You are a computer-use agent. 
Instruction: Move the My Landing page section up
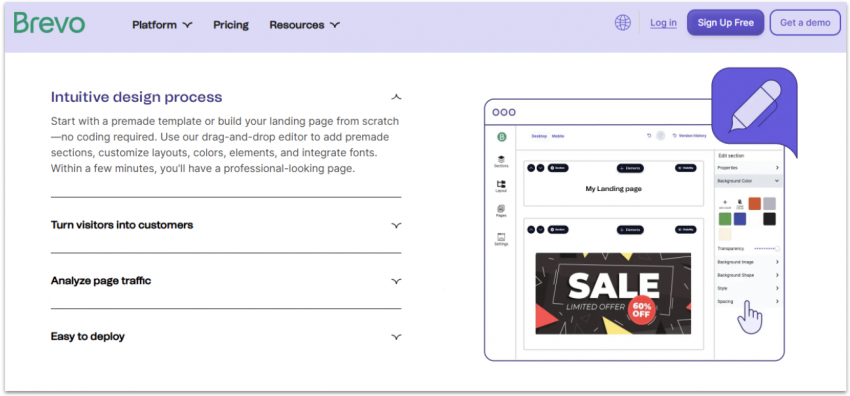coord(531,168)
